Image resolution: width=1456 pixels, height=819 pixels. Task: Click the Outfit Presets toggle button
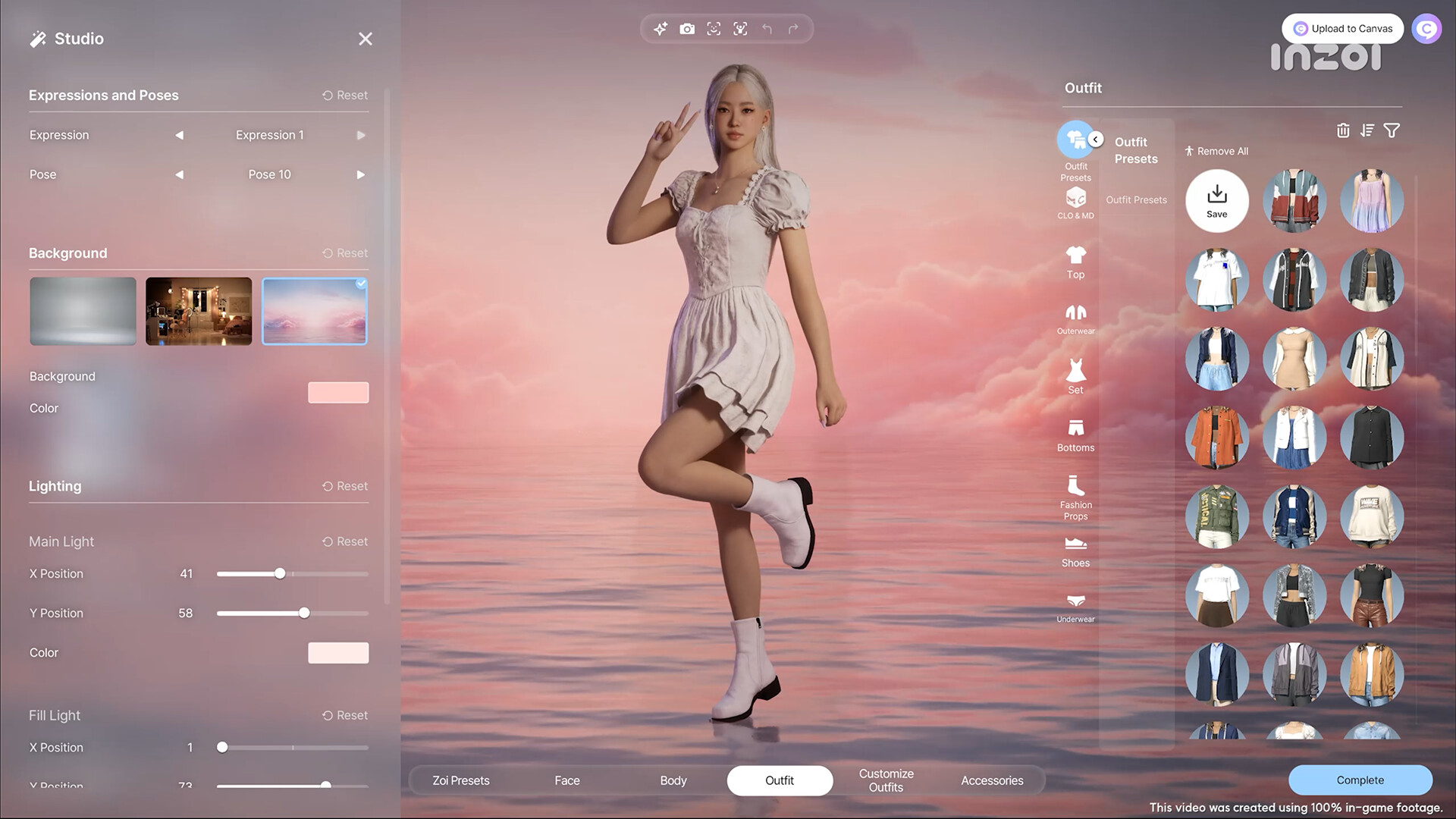pos(1096,140)
